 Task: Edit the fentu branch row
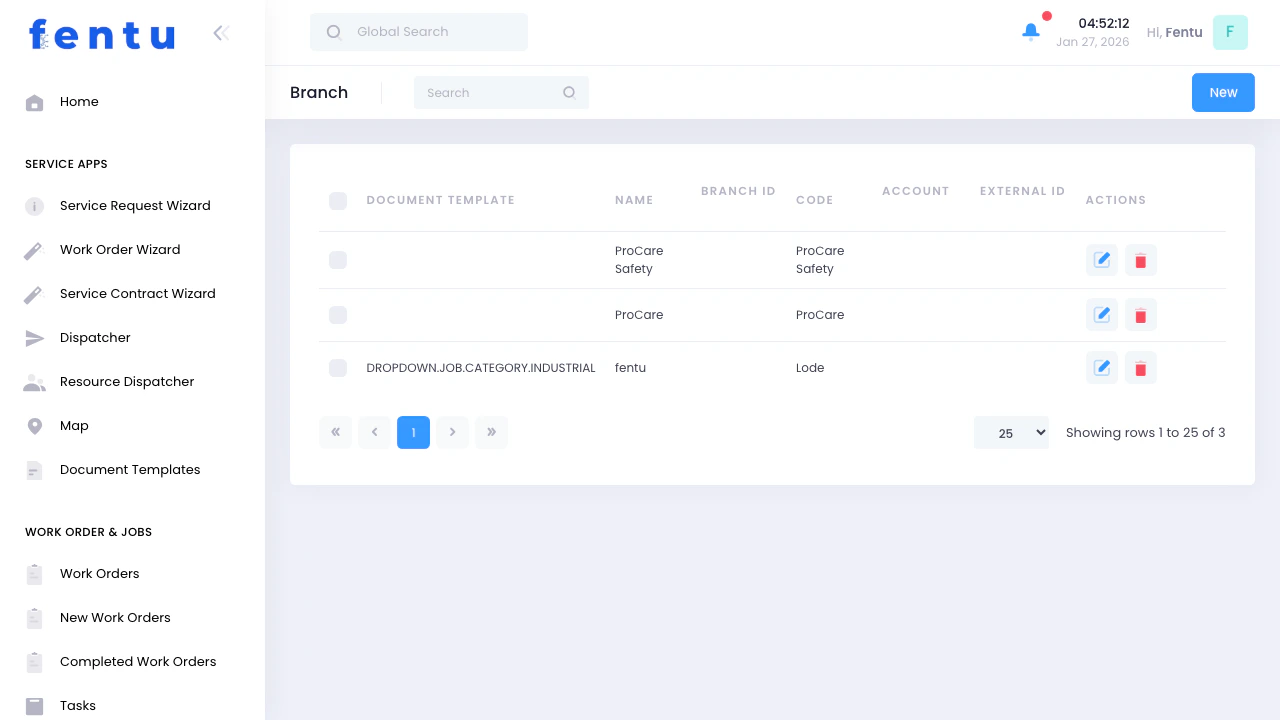click(x=1101, y=367)
